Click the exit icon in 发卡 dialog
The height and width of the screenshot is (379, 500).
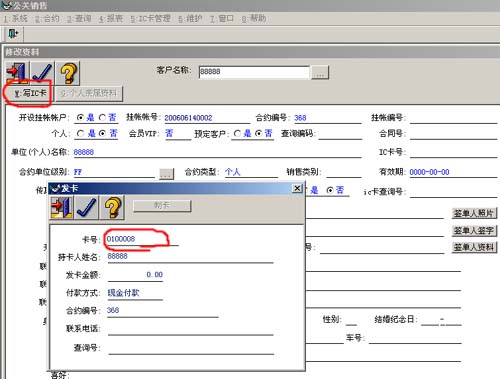click(x=62, y=207)
